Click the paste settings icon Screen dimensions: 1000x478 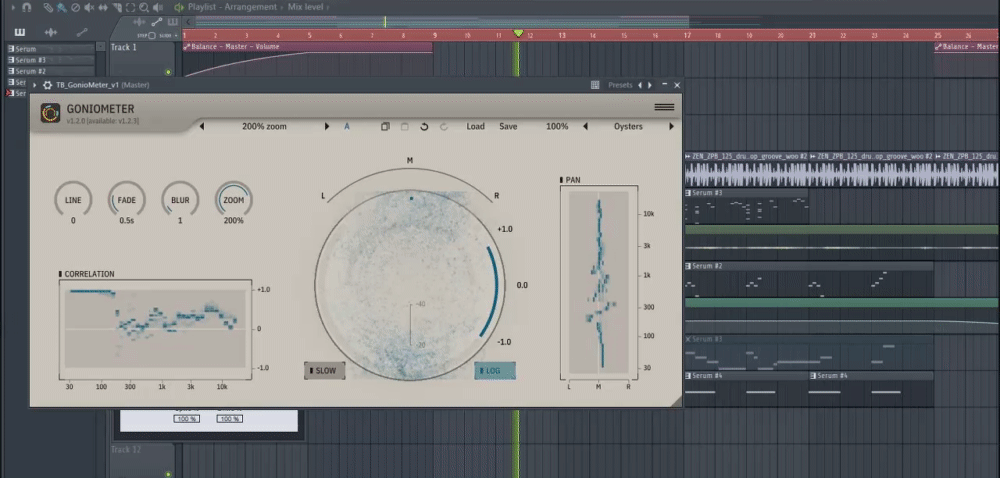click(x=404, y=126)
